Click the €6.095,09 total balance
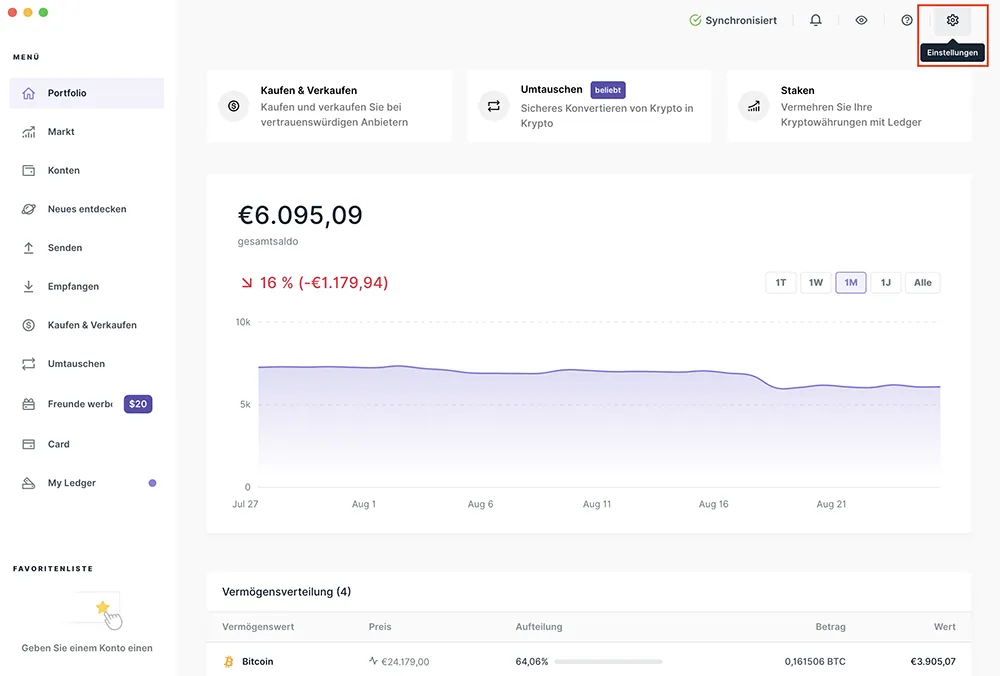1000x676 pixels. (300, 215)
